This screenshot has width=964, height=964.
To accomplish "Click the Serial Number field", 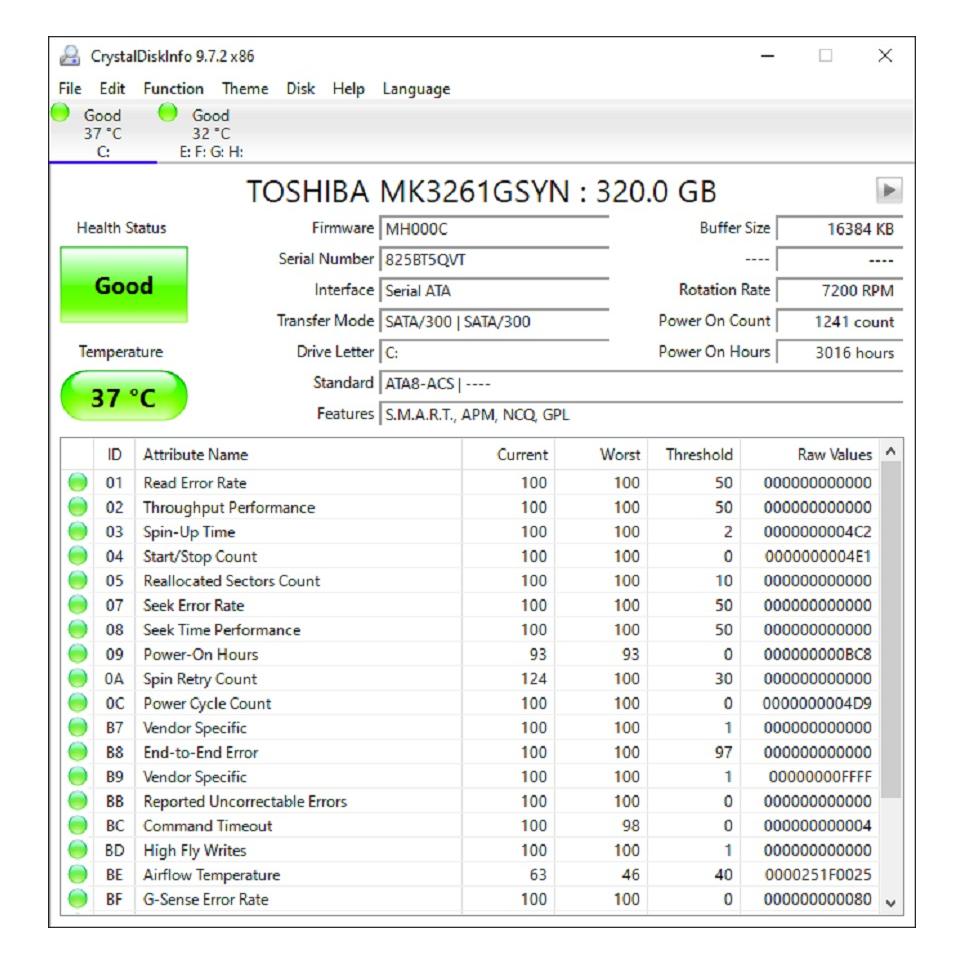I will coord(495,260).
